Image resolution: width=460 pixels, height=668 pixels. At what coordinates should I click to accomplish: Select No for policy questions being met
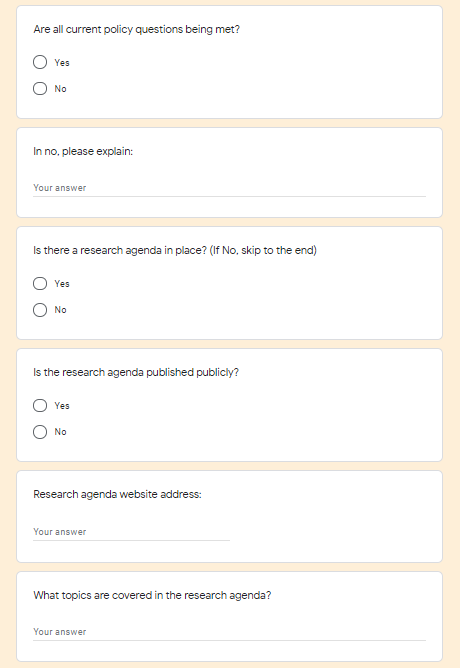point(40,89)
